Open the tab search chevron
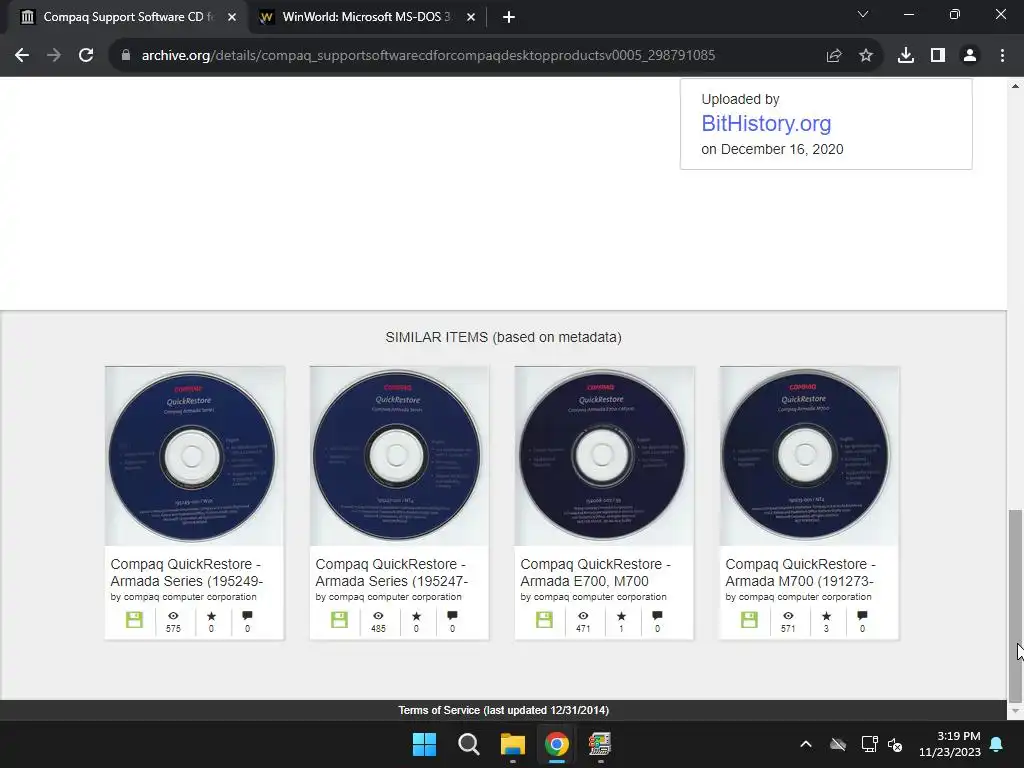 [x=863, y=14]
